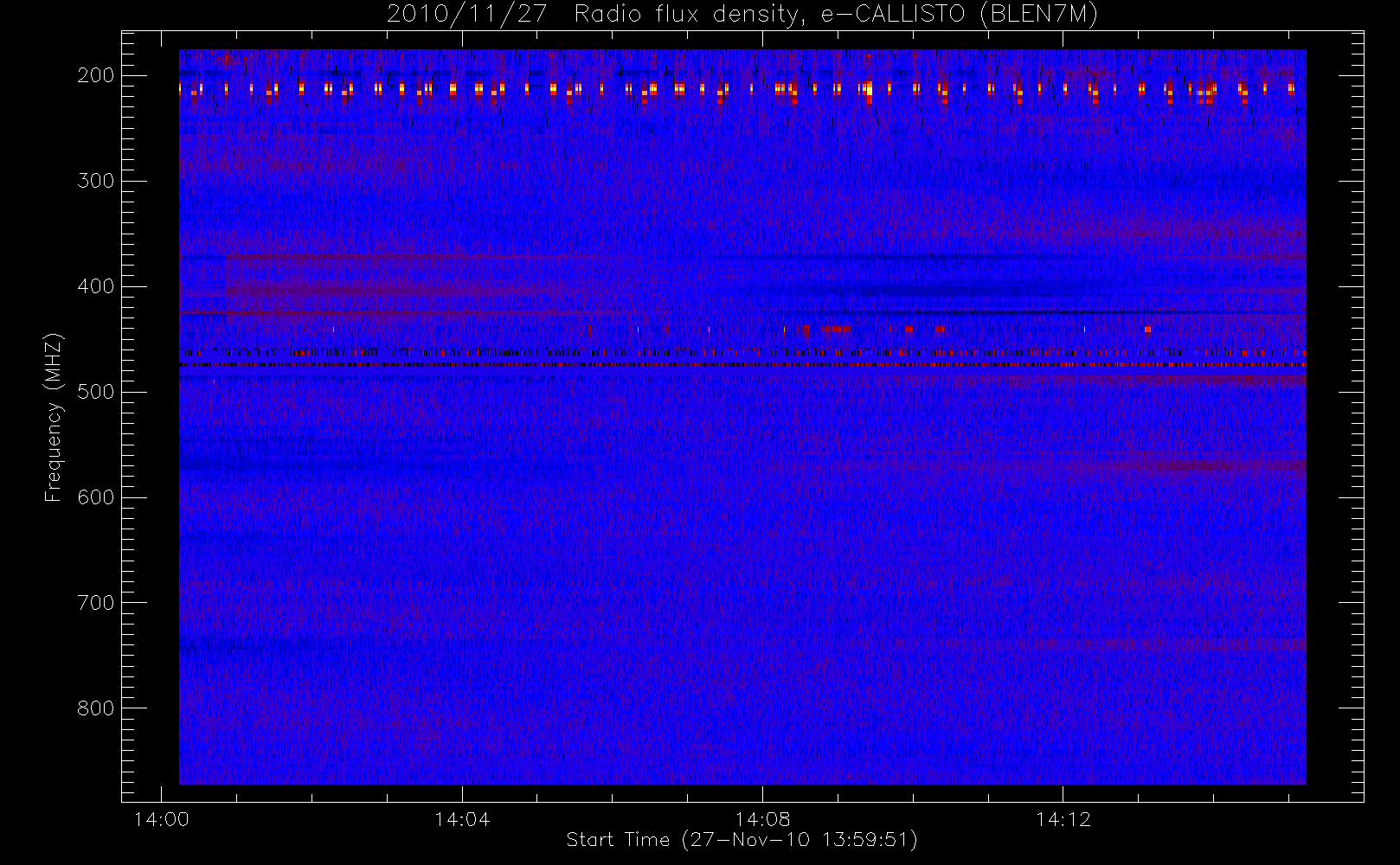Click the 200 frequency tick label
The image size is (1400, 865).
tap(96, 75)
